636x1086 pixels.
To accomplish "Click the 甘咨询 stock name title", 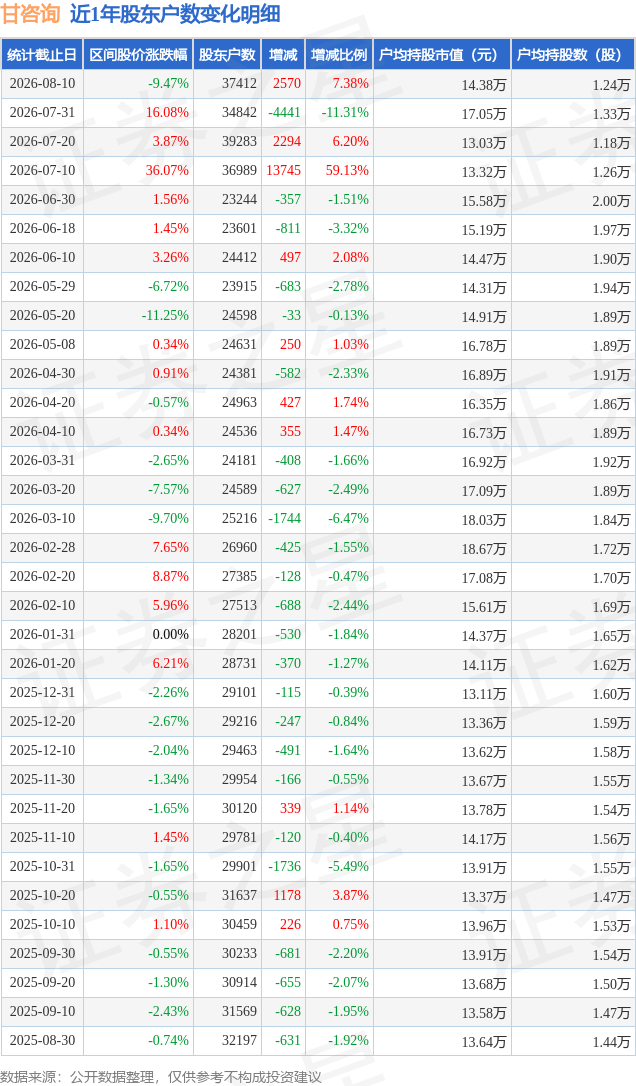I will [31, 14].
